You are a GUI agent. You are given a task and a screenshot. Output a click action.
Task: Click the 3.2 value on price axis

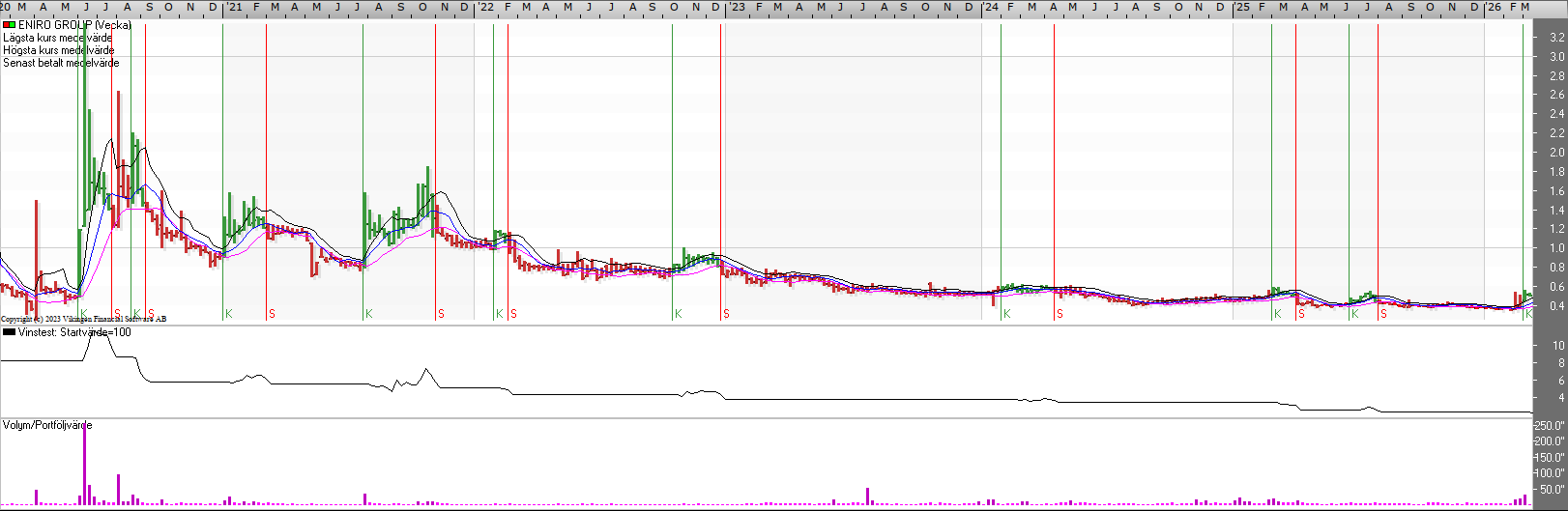[x=1556, y=38]
